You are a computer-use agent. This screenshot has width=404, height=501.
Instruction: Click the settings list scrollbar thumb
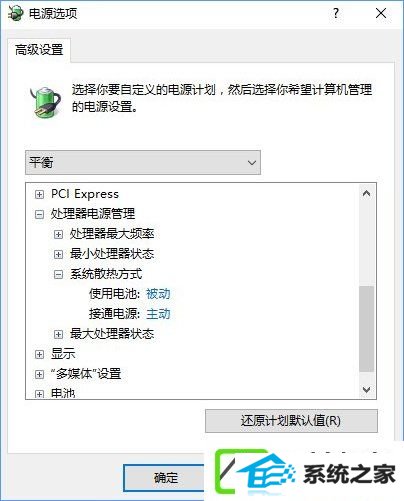click(x=366, y=328)
